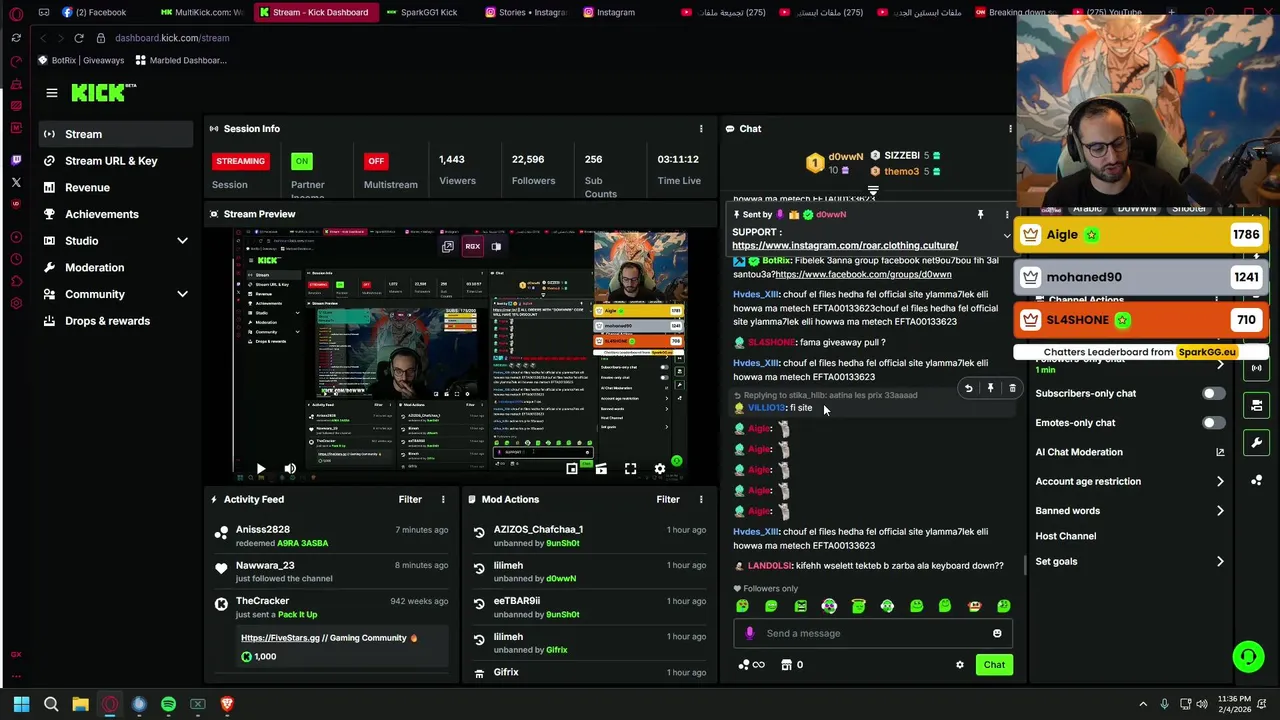Open Session Info three-dot options
The height and width of the screenshot is (720, 1280).
[701, 129]
